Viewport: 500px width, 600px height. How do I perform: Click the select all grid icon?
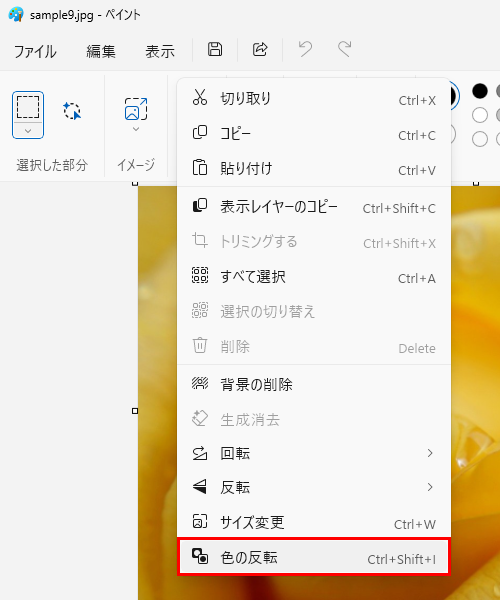(200, 275)
